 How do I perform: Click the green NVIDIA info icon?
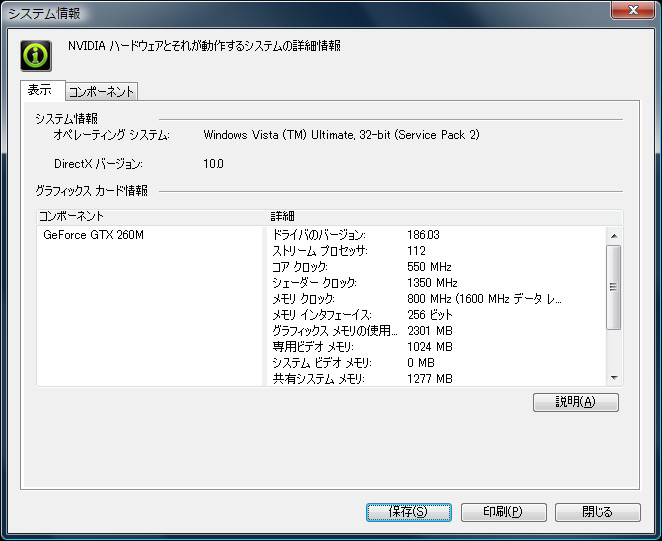click(36, 56)
